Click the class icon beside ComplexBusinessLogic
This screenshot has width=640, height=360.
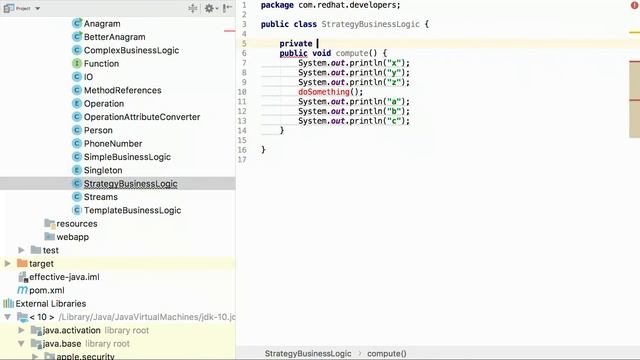coord(77,50)
